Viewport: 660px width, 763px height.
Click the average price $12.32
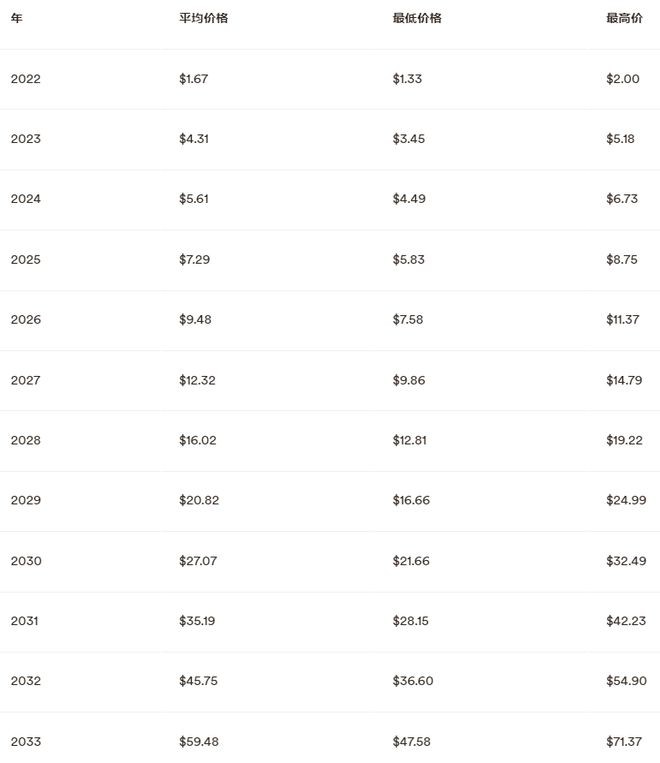198,380
